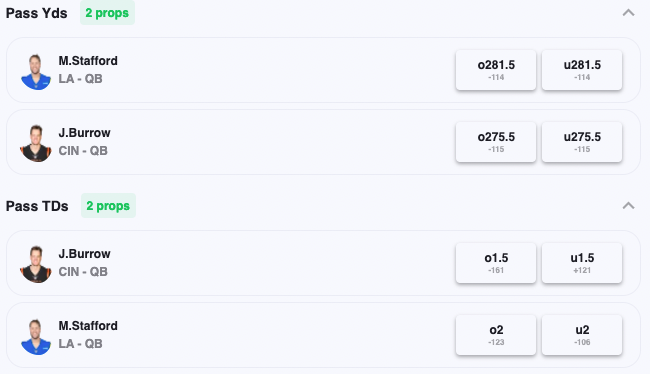Select Stafford under 281.5 pass yards
Viewport: 650px width, 374px height.
[x=582, y=70]
